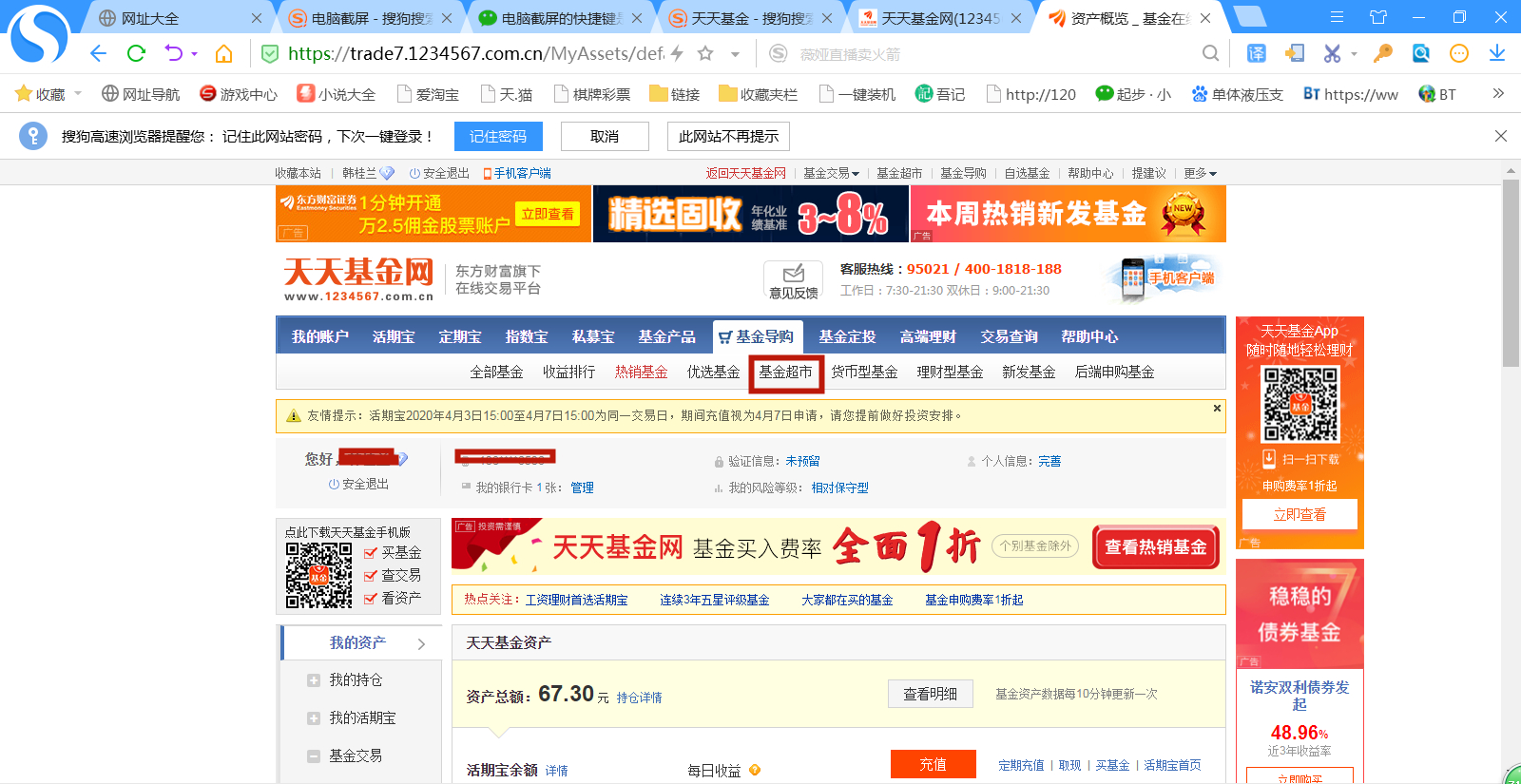
Task: Click the QR code in 天天基金App ad
Action: tap(1300, 404)
